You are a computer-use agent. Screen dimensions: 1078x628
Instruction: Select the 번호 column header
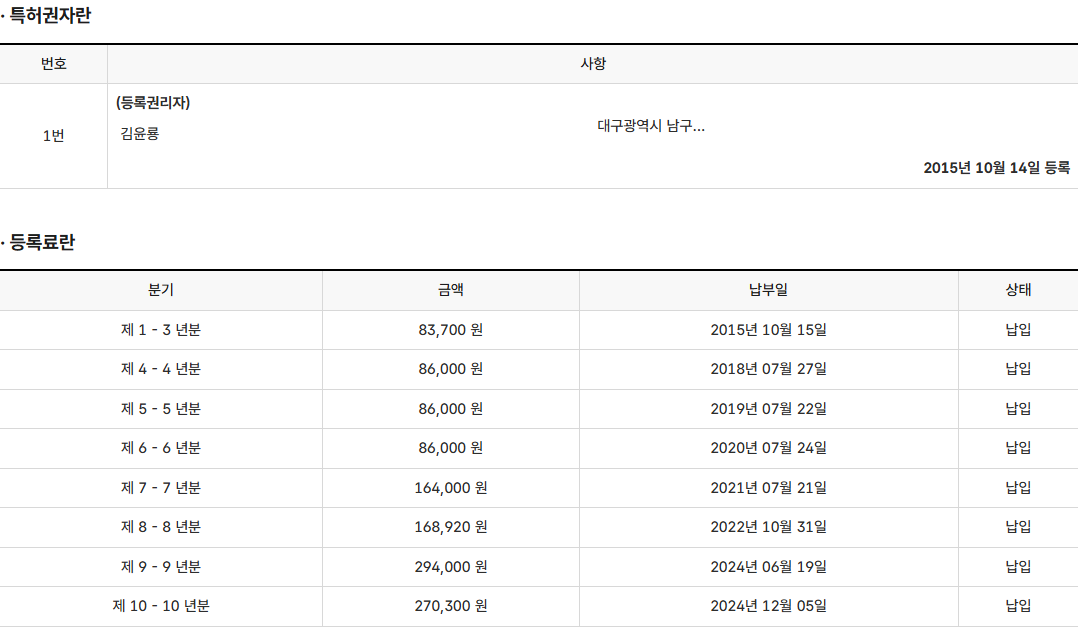[53, 64]
